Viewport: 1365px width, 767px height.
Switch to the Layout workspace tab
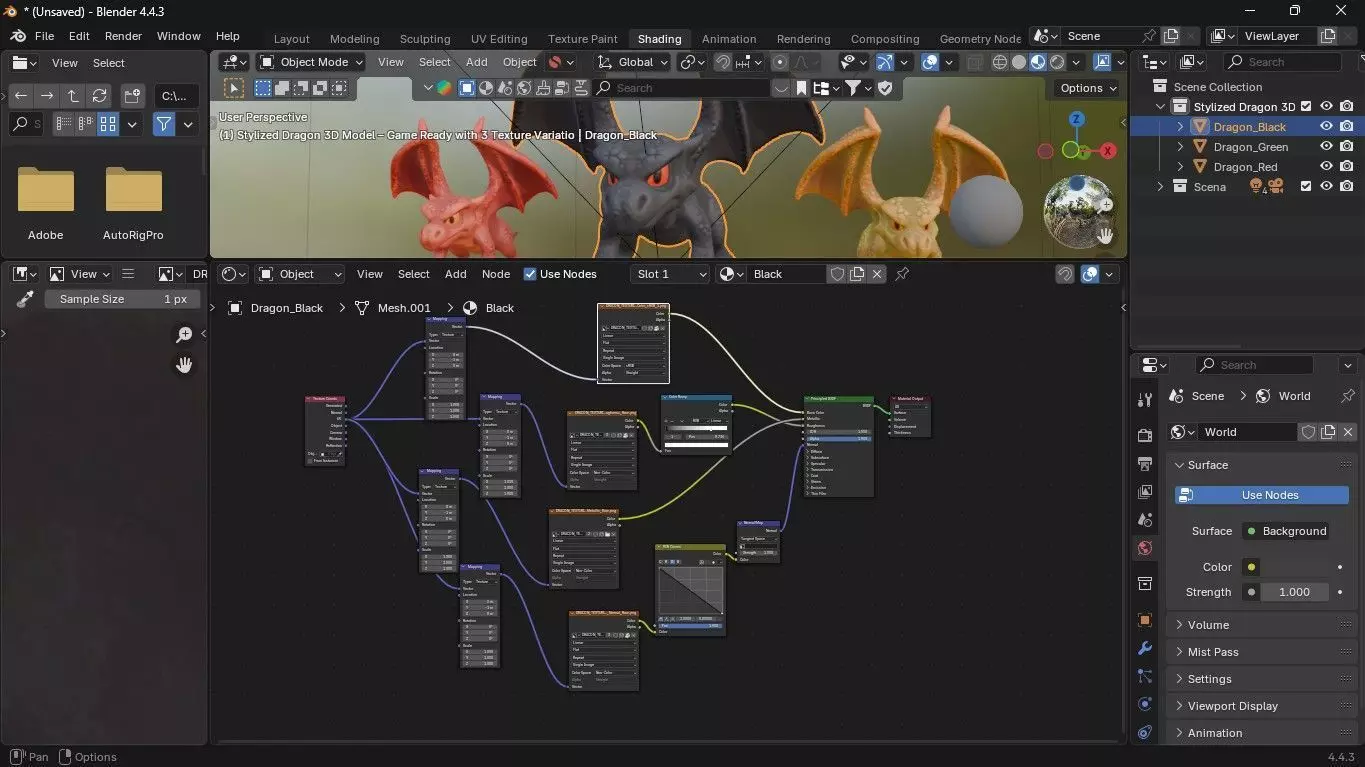coord(292,39)
